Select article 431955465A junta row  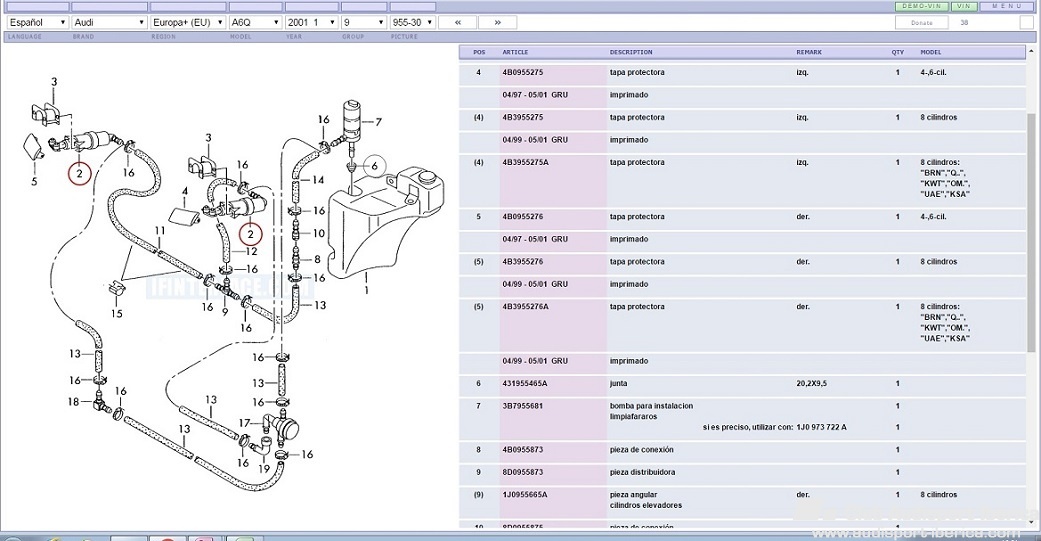[525, 384]
